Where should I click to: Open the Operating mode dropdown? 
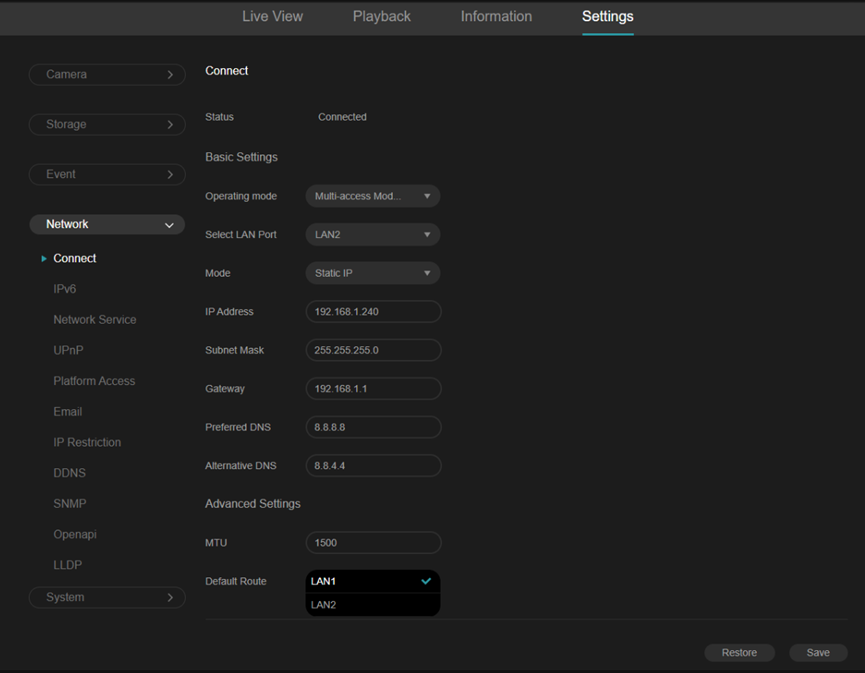(372, 197)
